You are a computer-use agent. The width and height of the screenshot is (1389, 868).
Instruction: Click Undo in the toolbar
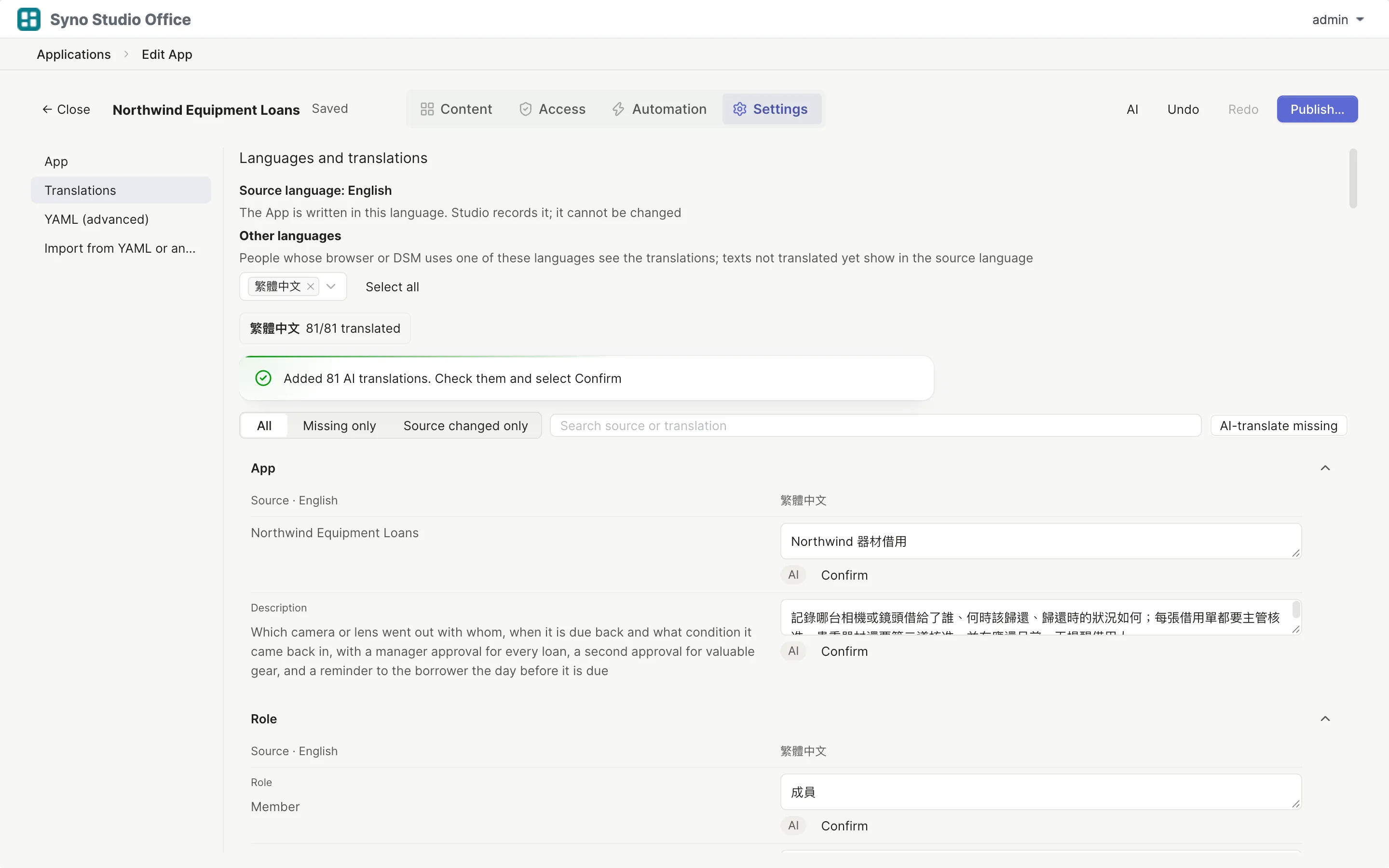[1183, 109]
